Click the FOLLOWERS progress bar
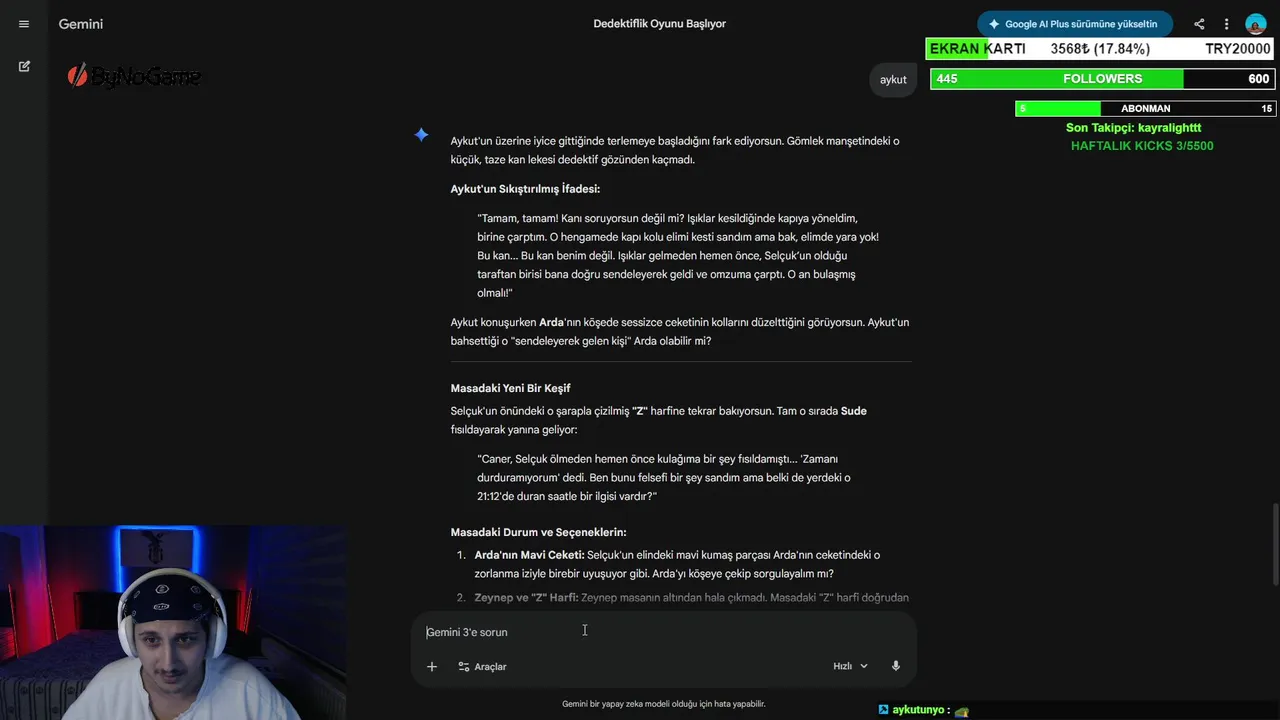This screenshot has height=720, width=1280. 1102,79
